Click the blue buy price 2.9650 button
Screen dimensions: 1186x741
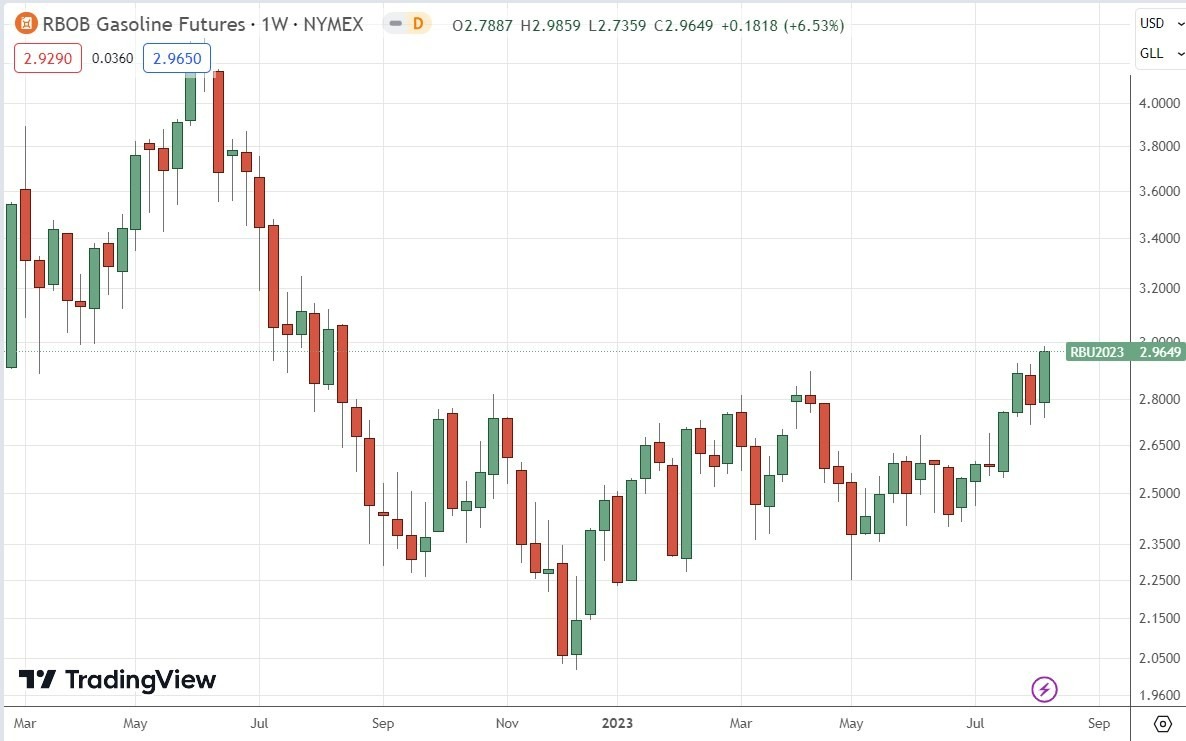177,58
